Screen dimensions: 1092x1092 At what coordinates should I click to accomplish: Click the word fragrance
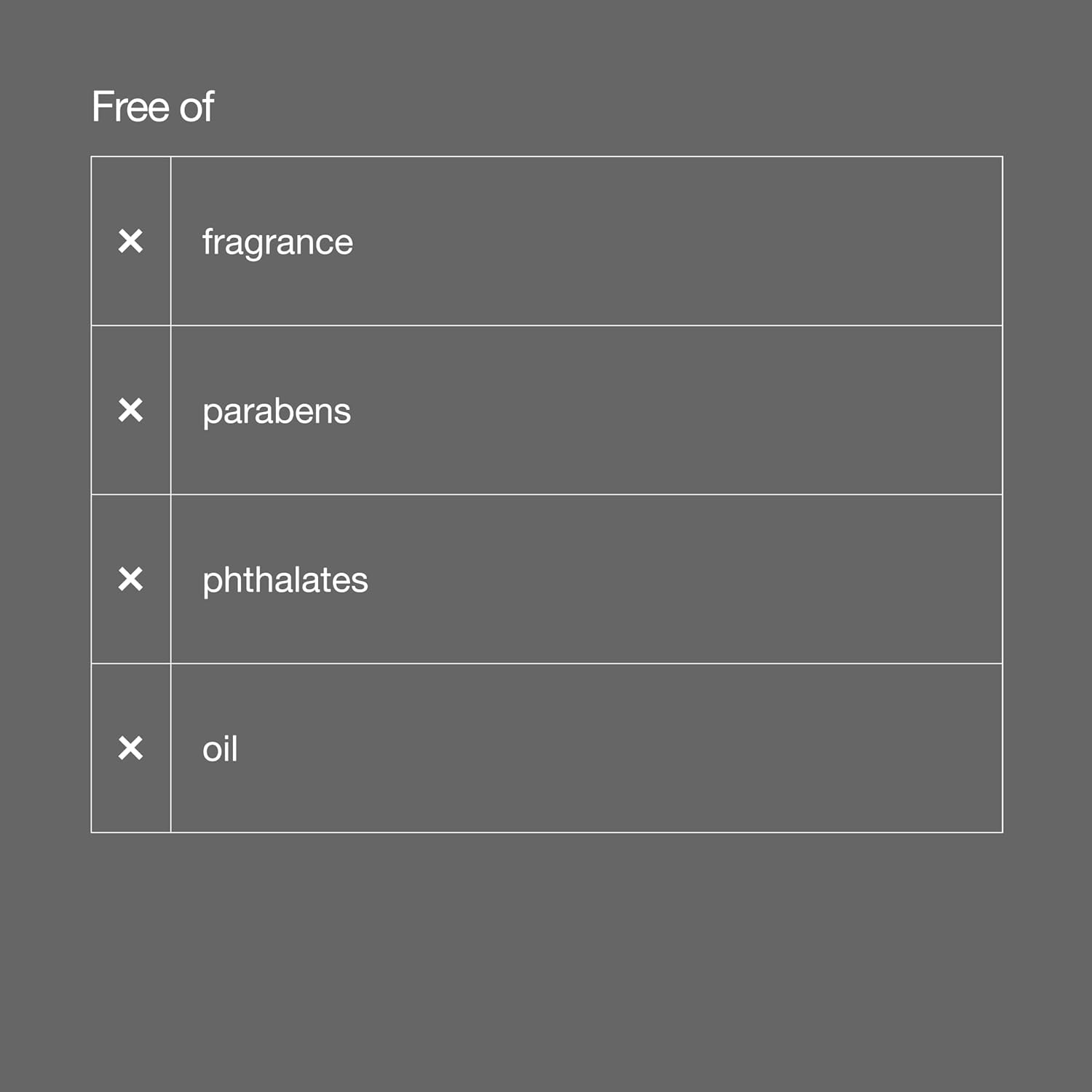pyautogui.click(x=277, y=242)
